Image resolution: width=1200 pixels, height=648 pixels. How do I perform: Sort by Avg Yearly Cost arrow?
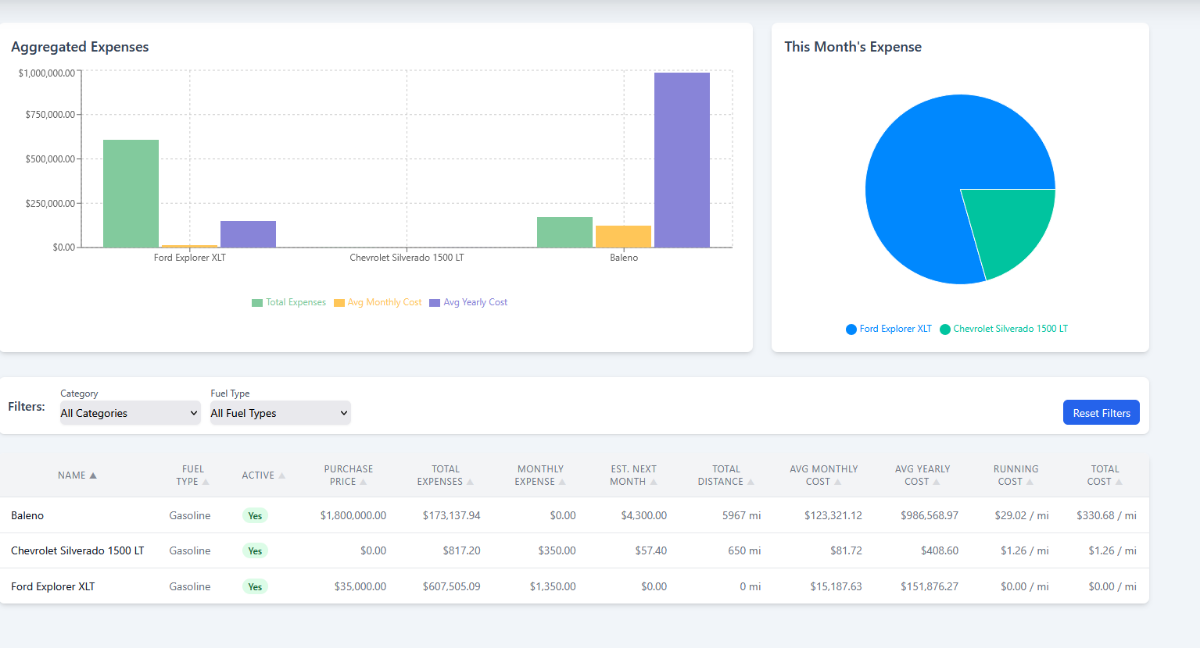tap(937, 482)
